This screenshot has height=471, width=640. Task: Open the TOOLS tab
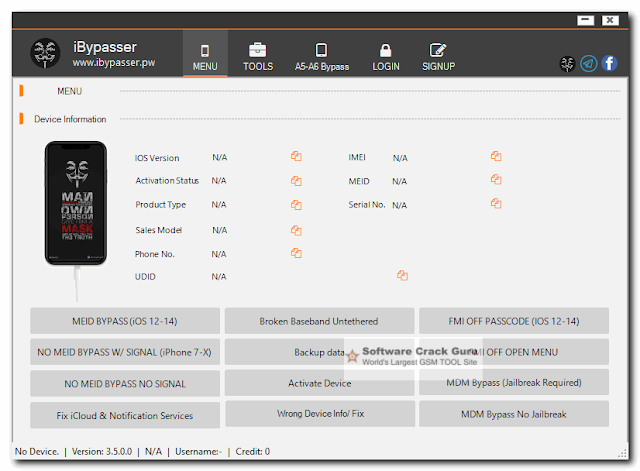[258, 57]
